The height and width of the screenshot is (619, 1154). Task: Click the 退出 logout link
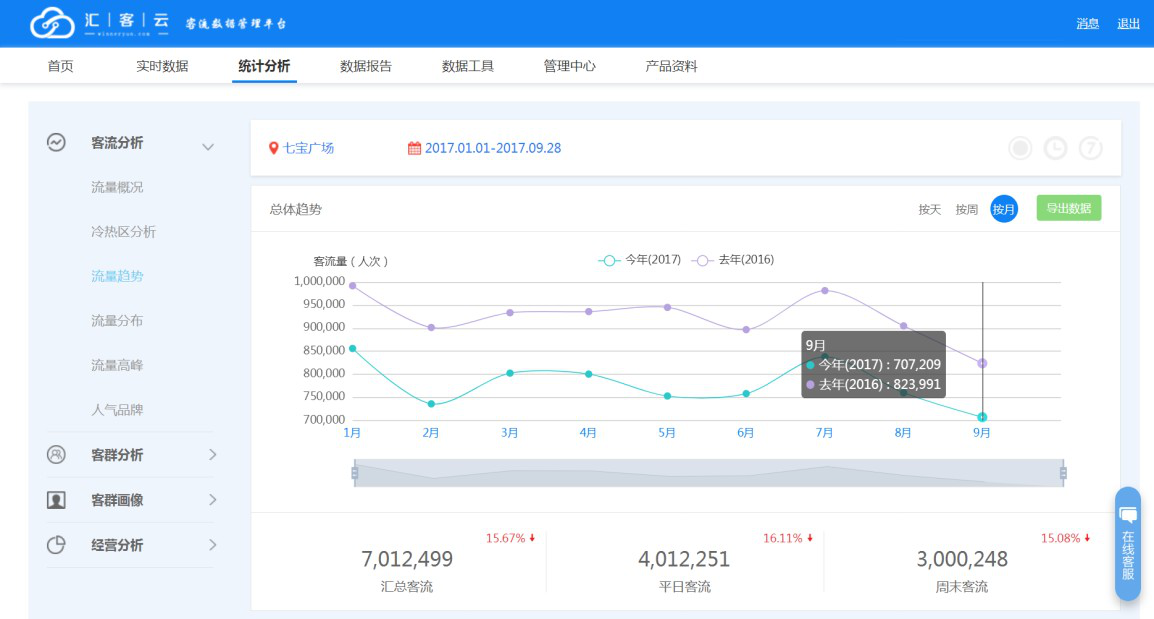tap(1128, 24)
